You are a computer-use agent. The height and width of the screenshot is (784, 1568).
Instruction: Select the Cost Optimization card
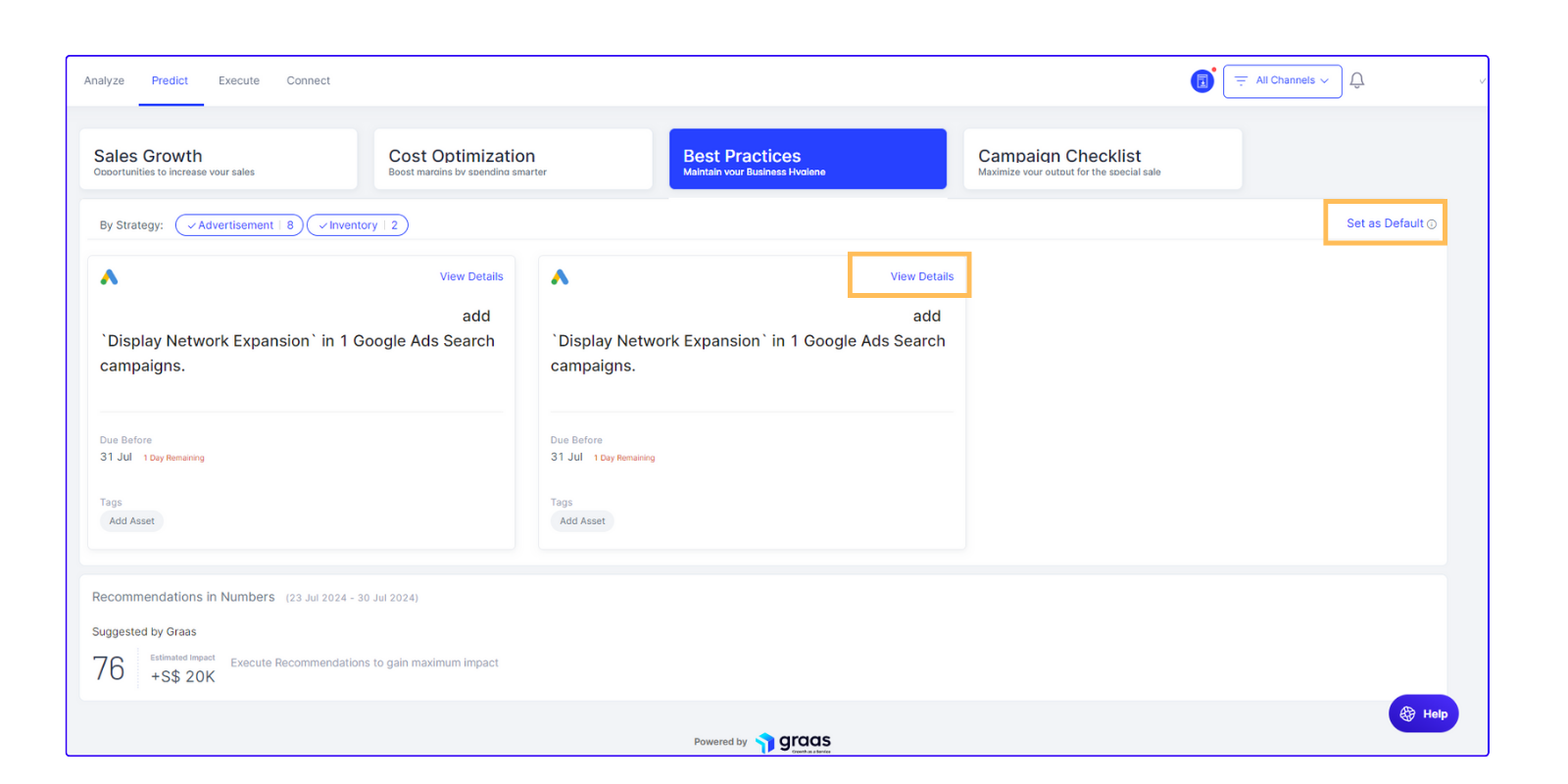click(513, 159)
